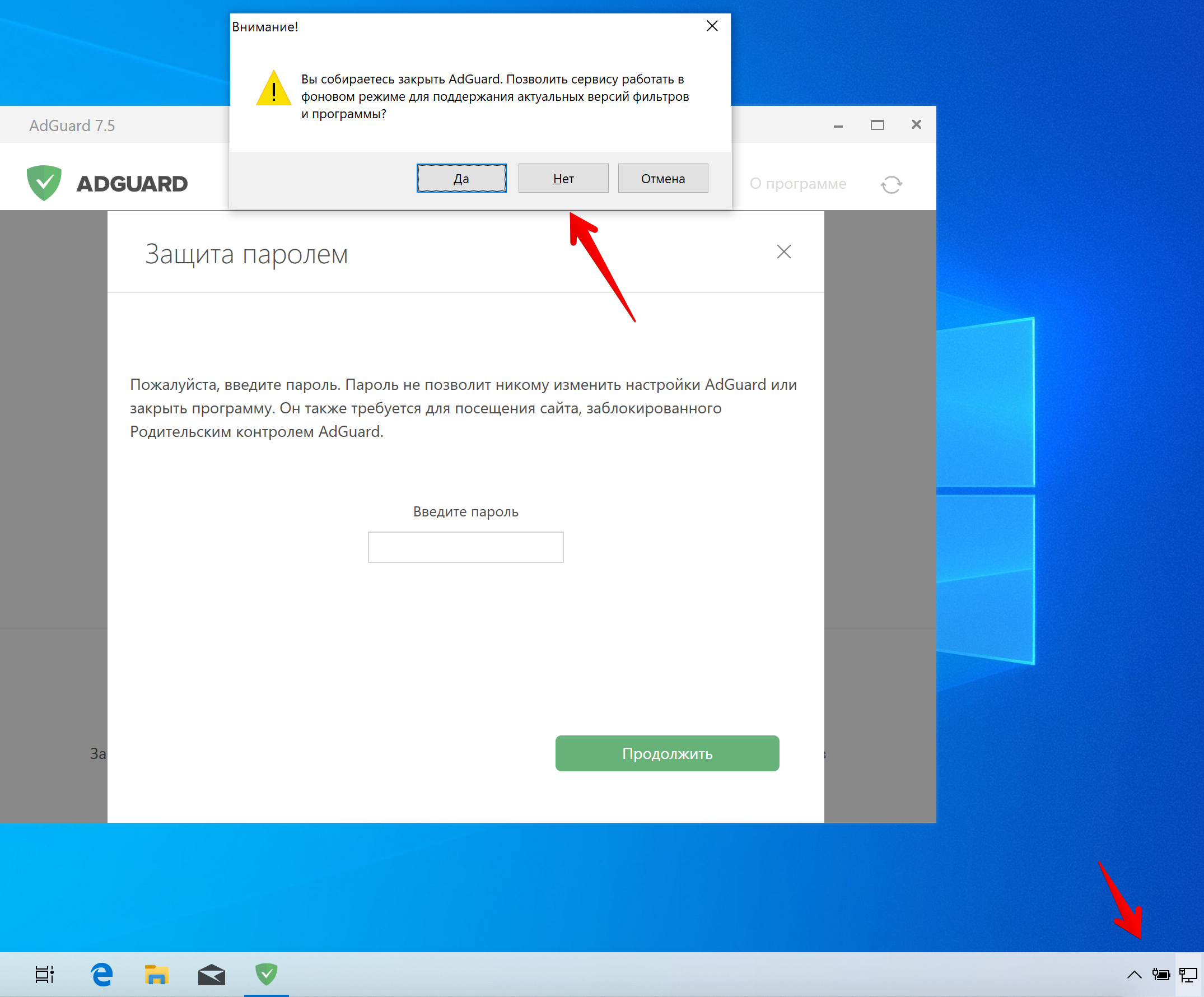Open the О программе section
The image size is (1204, 997).
(798, 184)
